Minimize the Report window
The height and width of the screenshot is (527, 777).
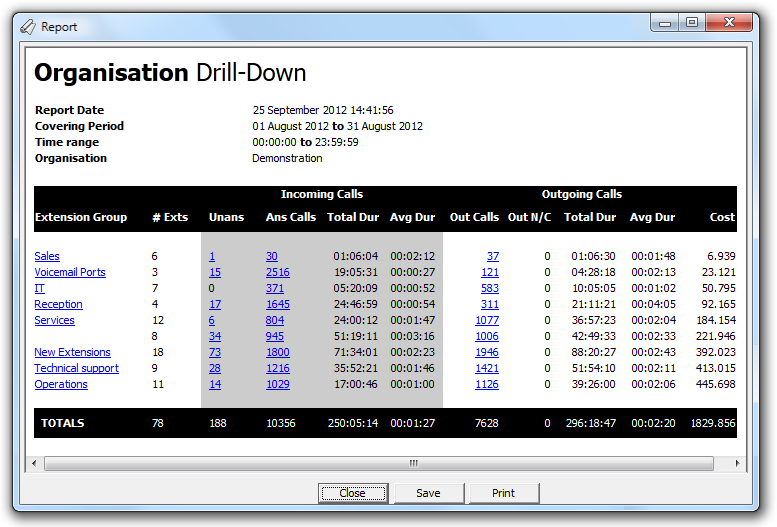point(665,23)
